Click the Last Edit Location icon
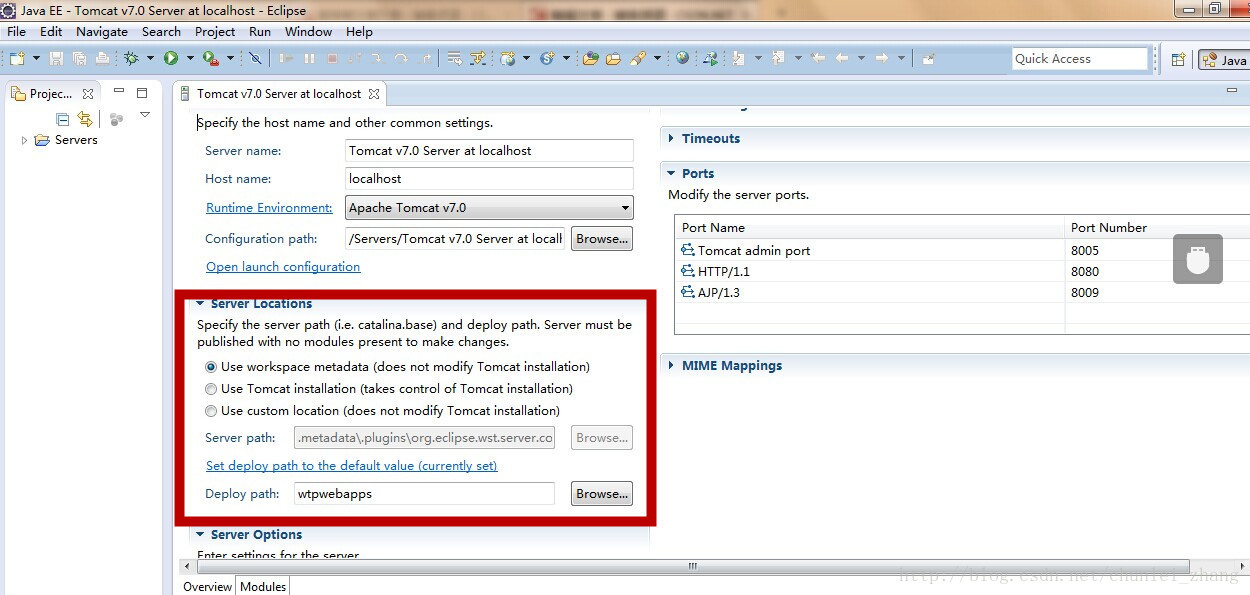 (818, 58)
